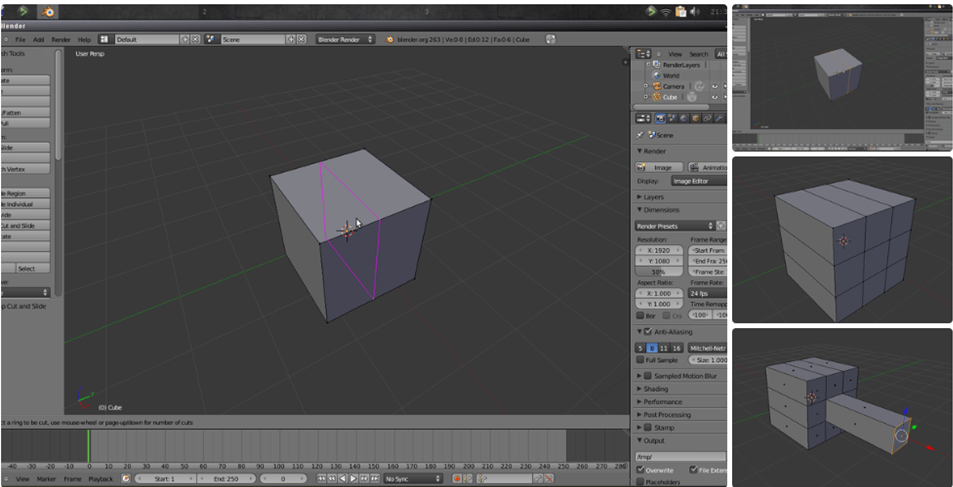
Task: Click the Camera data icon in the outliner
Action: tap(699, 86)
